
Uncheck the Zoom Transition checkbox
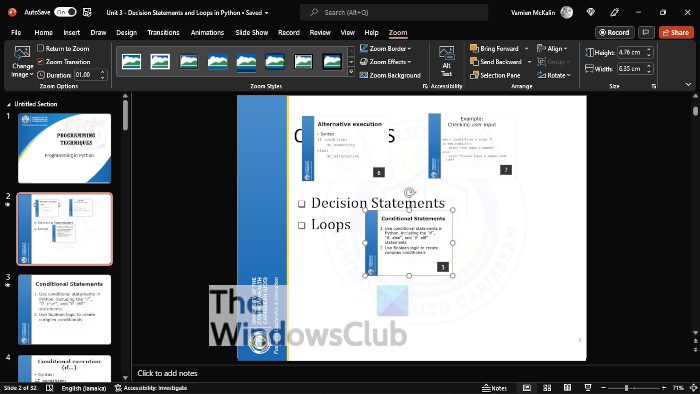(41, 62)
